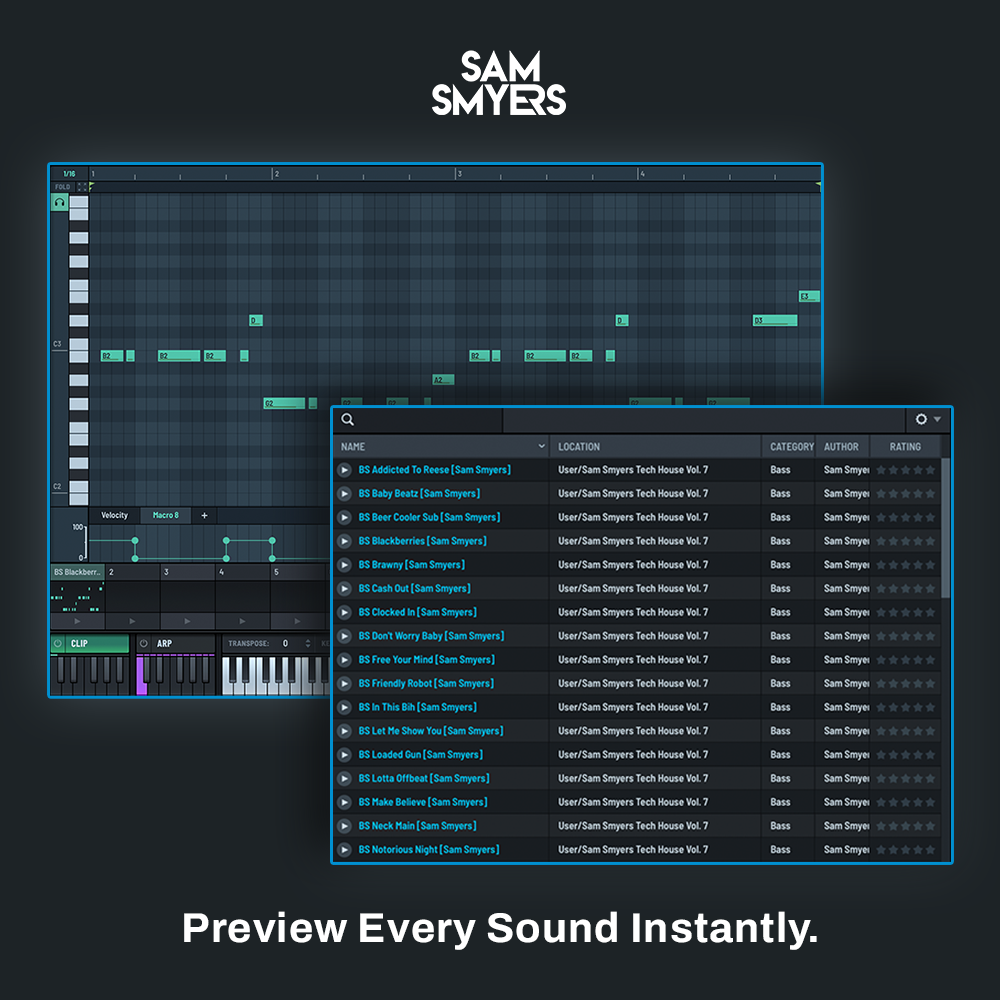Add a new lane with the plus tab
Viewport: 1000px width, 1000px height.
tap(204, 515)
